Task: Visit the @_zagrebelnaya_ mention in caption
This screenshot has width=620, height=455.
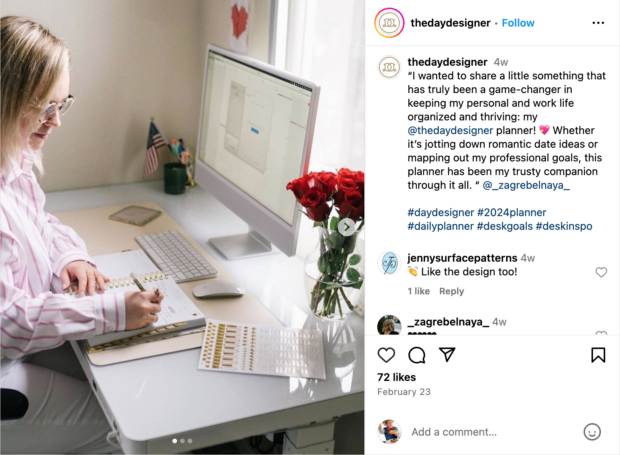Action: click(x=526, y=185)
